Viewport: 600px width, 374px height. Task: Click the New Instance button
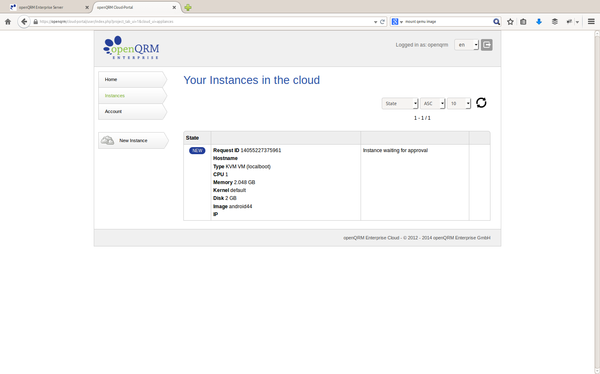tap(133, 140)
